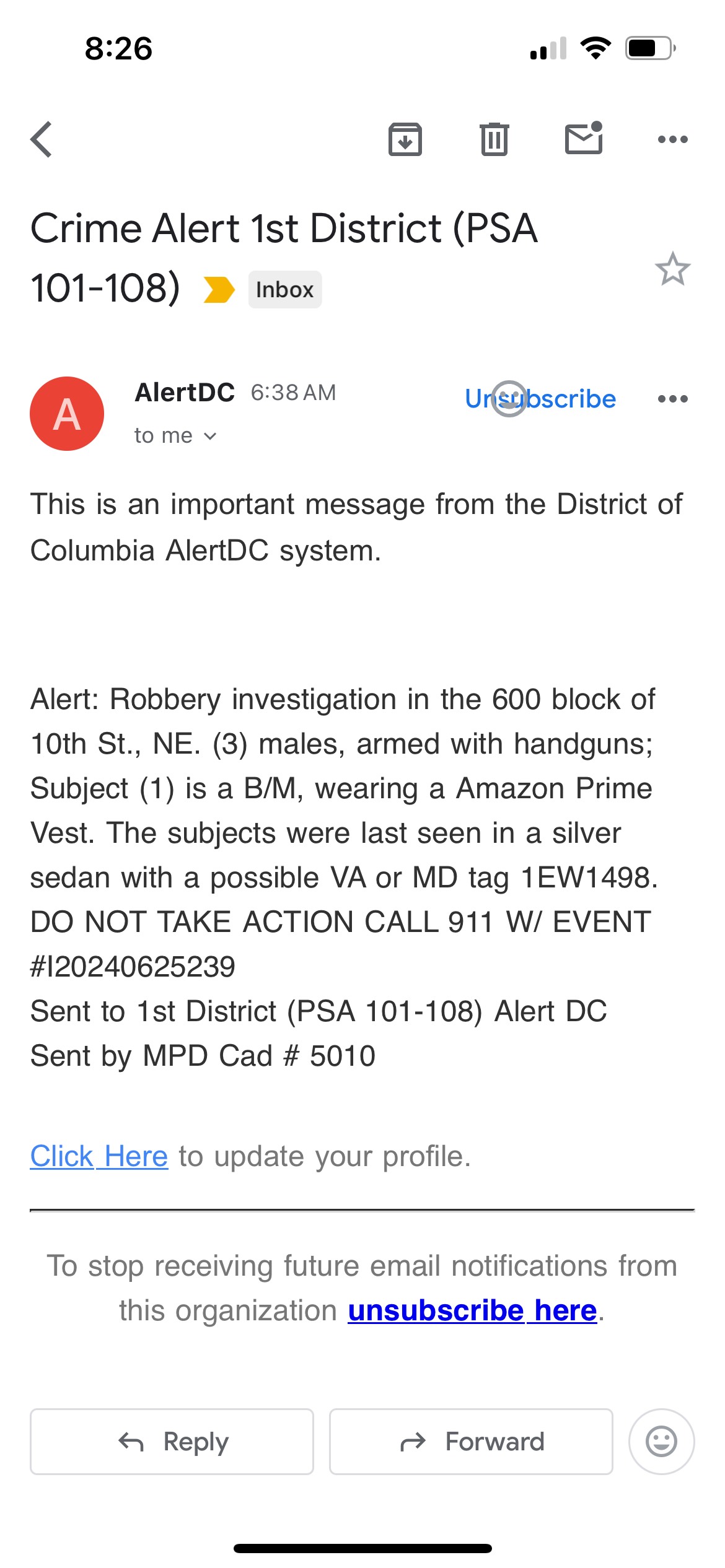This screenshot has width=725, height=1568.
Task: Add emoji reaction next to the sender name
Action: [509, 398]
